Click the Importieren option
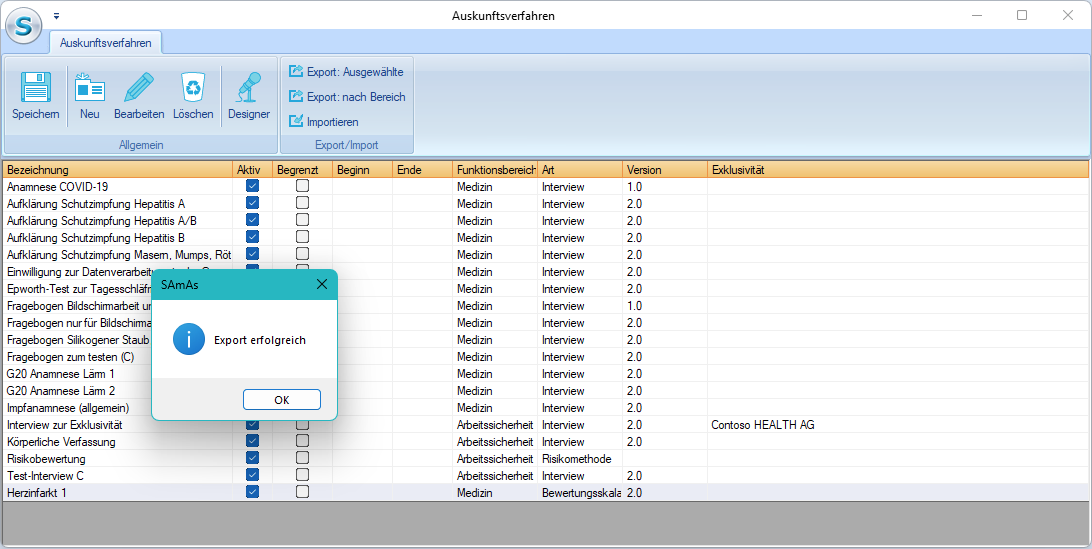This screenshot has height=549, width=1092. point(332,122)
